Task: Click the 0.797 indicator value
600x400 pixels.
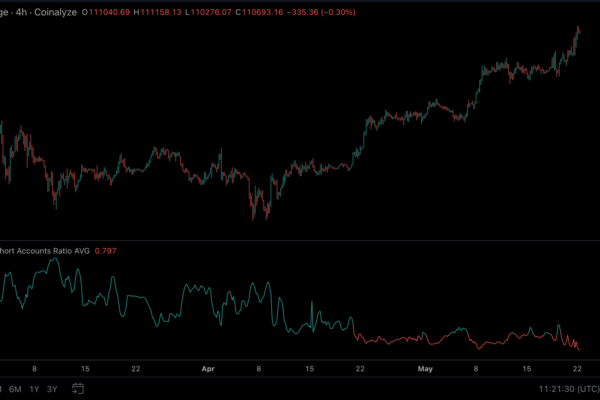Action: (x=105, y=250)
